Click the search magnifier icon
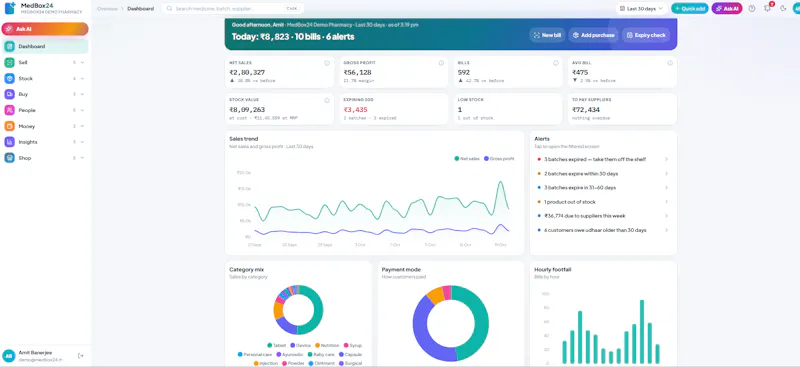This screenshot has width=800, height=367. [170, 9]
